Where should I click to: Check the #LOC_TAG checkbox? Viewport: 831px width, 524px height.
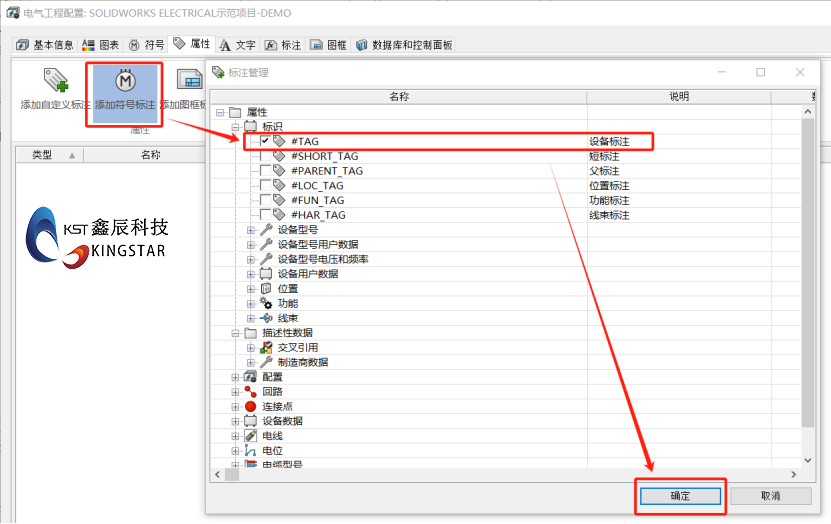pyautogui.click(x=265, y=186)
